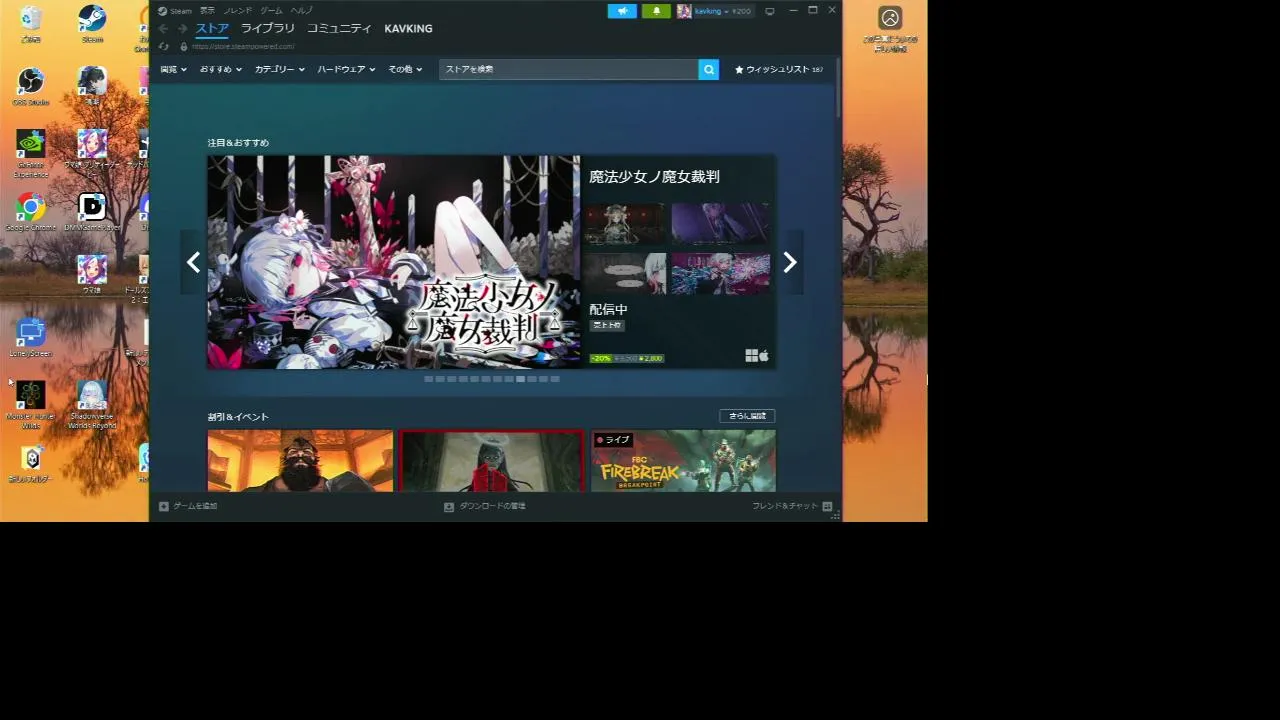The image size is (1280, 720).
Task: Open the DMM Game Player desktop icon
Action: click(x=92, y=212)
